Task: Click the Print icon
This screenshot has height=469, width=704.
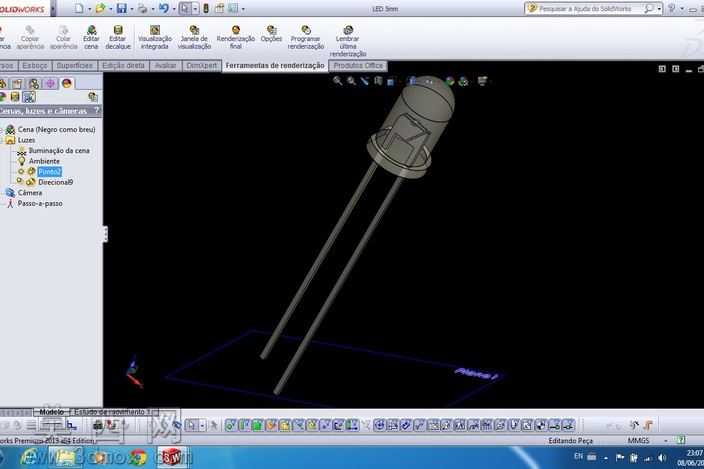Action: [143, 8]
